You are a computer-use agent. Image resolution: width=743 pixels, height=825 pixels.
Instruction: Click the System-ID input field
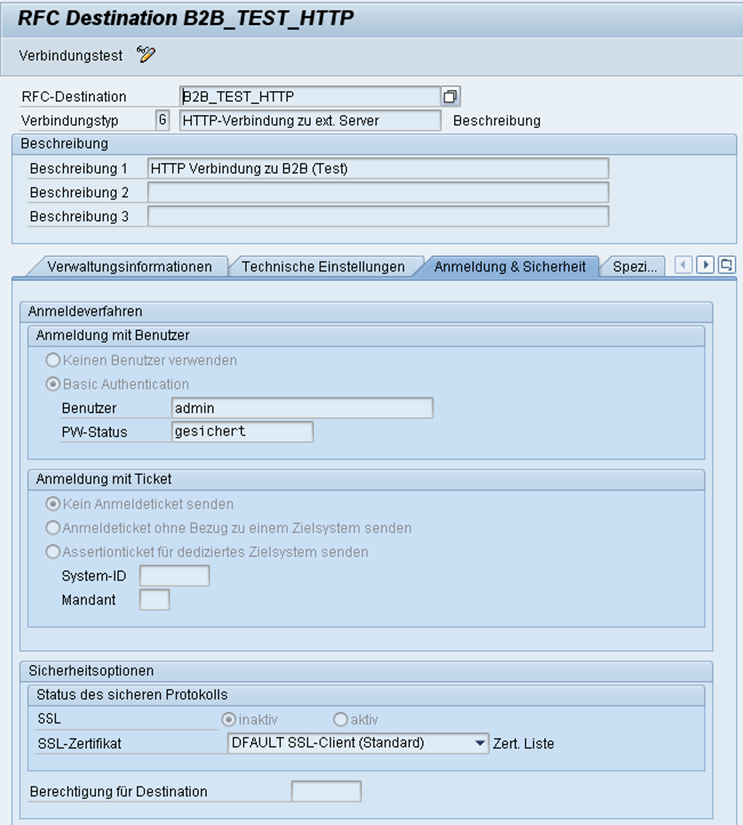174,576
